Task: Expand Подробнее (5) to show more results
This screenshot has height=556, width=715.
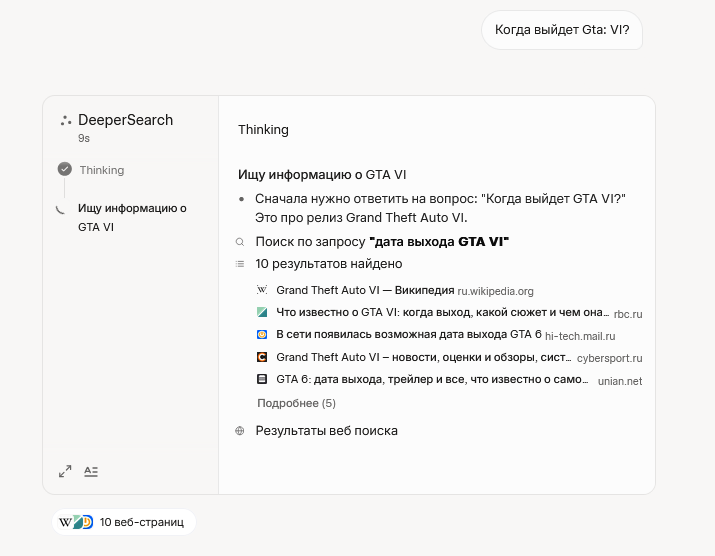Action: pos(296,403)
